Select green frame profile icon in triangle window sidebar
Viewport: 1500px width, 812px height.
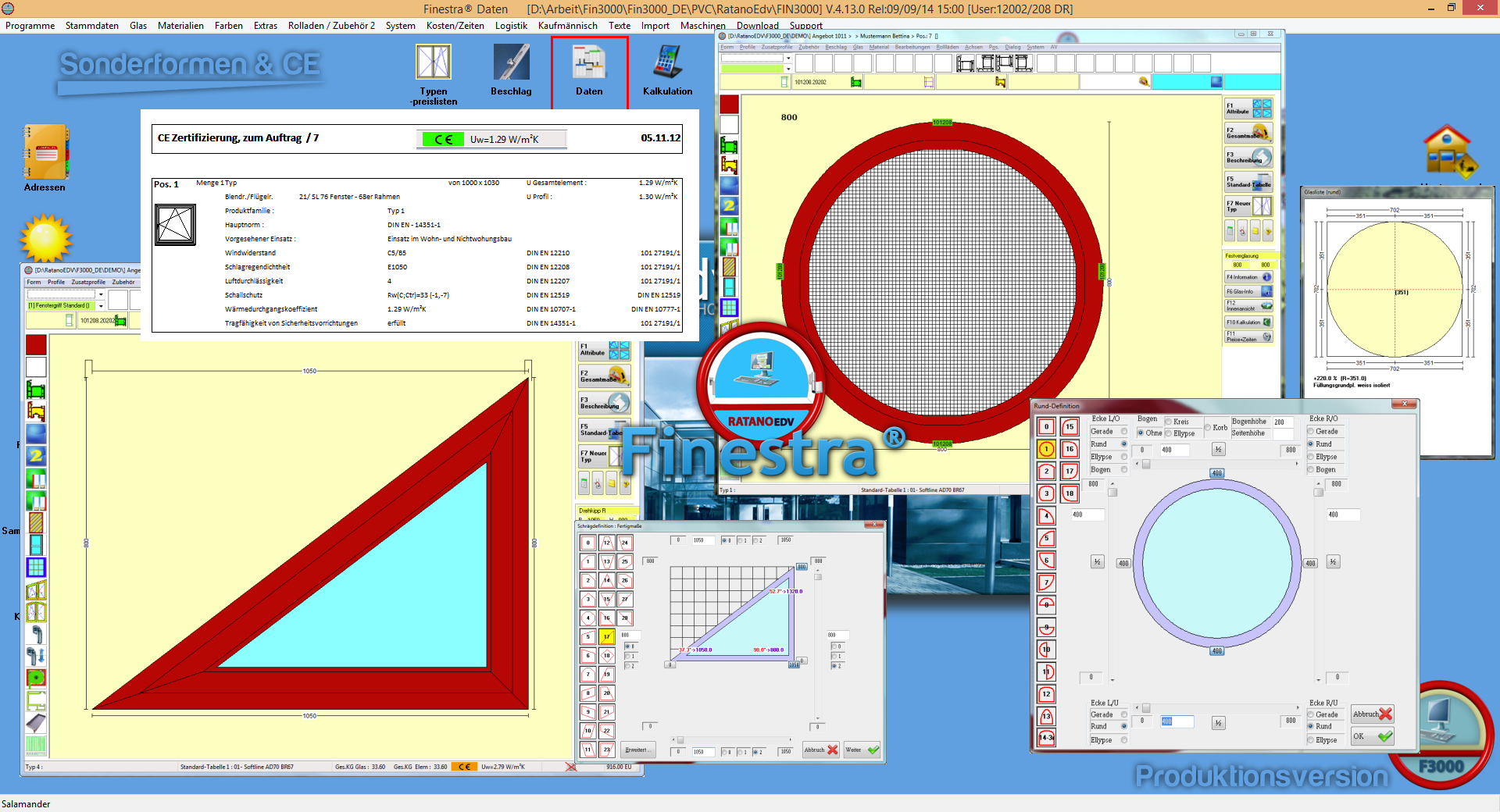(x=36, y=389)
